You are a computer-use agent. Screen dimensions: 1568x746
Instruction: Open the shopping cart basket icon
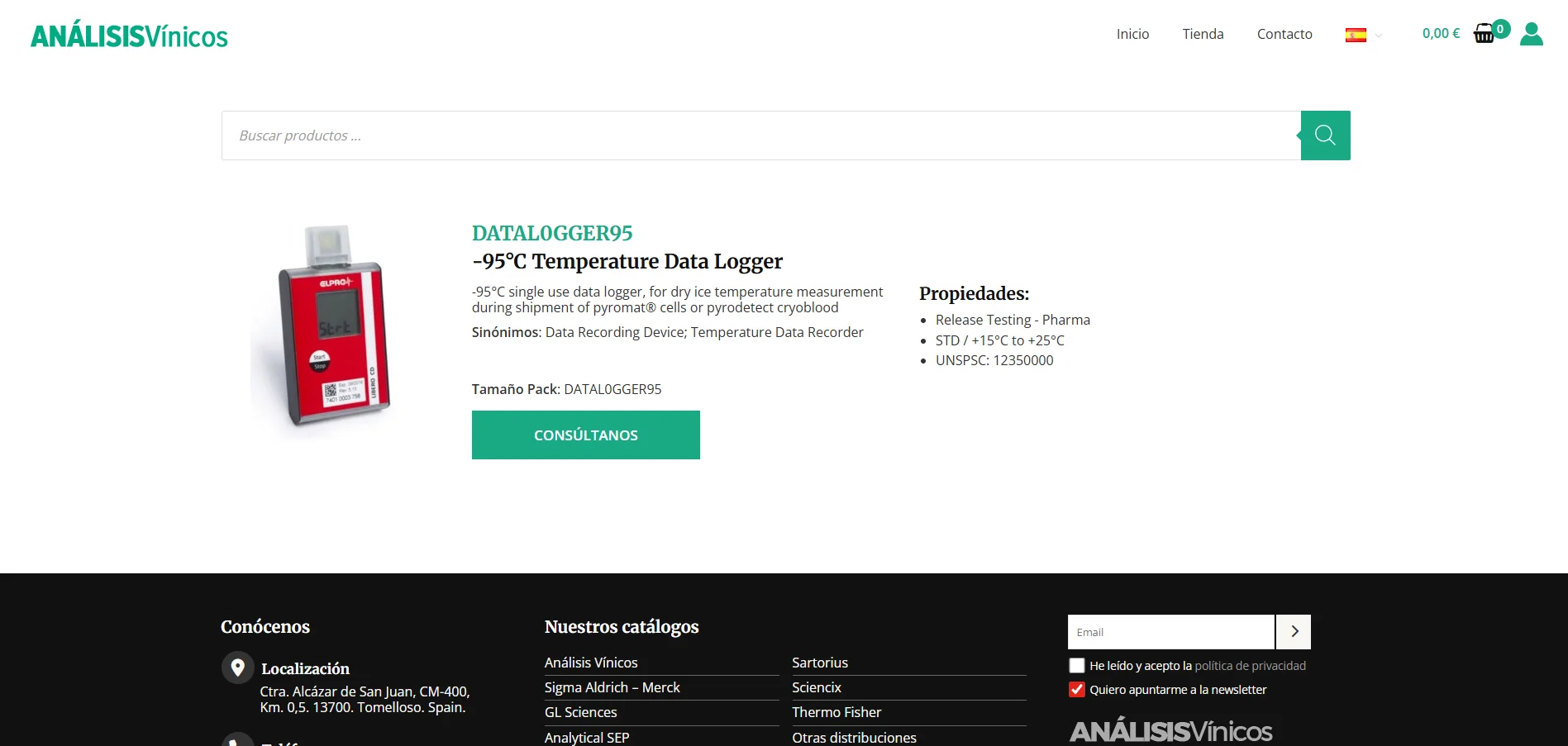click(1484, 33)
